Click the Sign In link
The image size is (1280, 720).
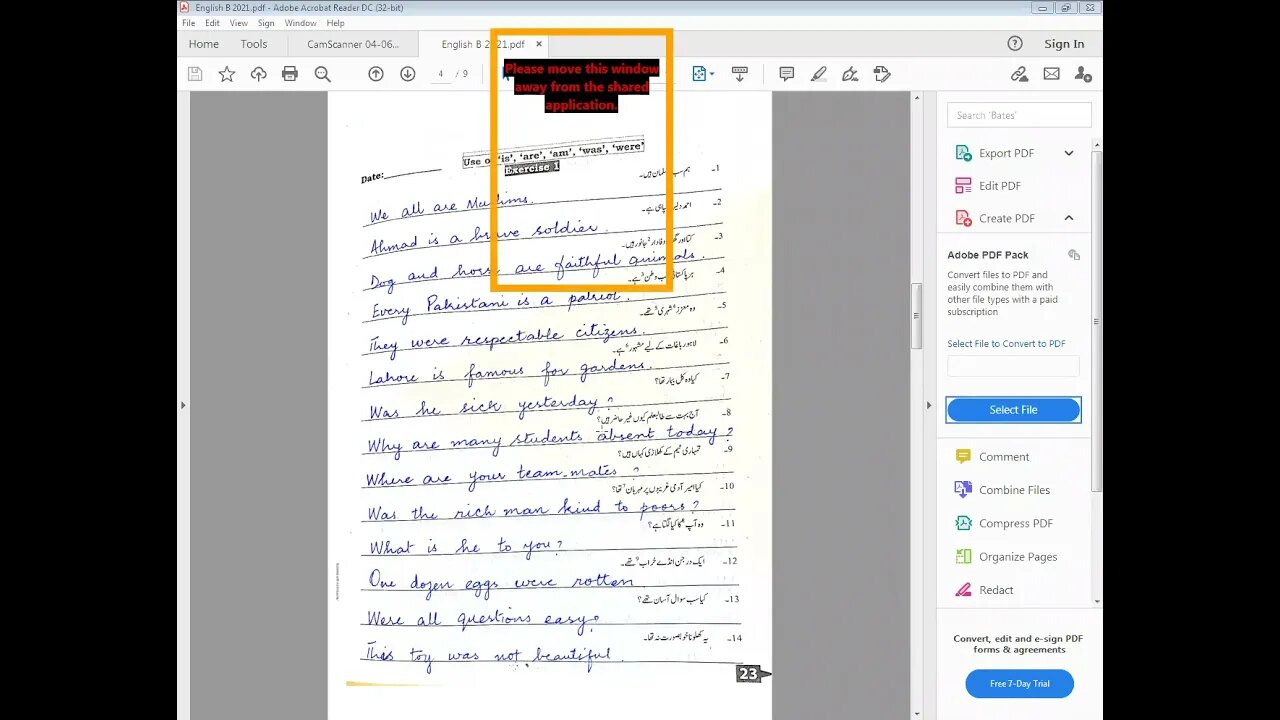(1064, 44)
